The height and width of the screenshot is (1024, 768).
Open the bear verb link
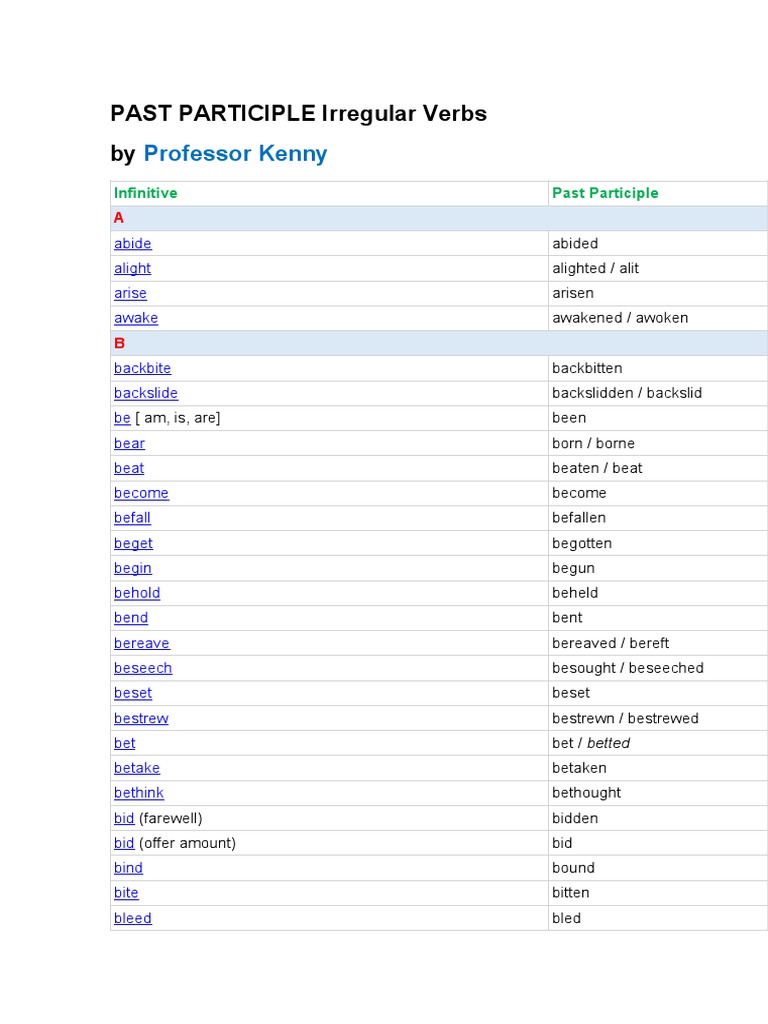[x=129, y=443]
